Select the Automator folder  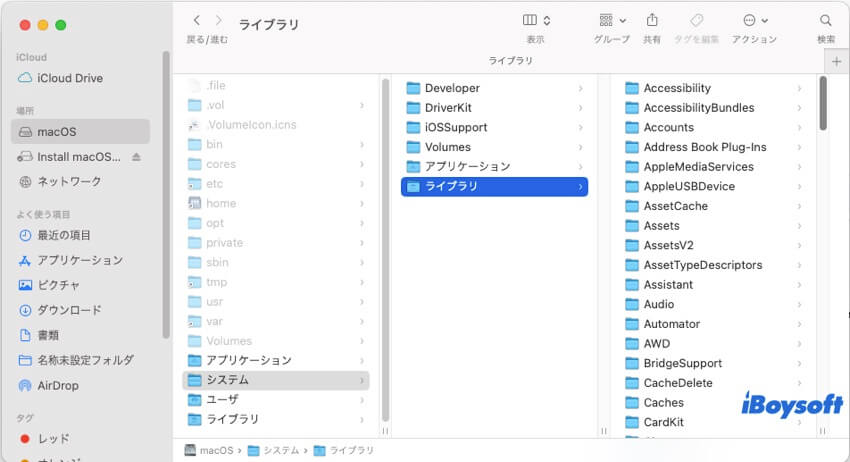tap(713, 324)
